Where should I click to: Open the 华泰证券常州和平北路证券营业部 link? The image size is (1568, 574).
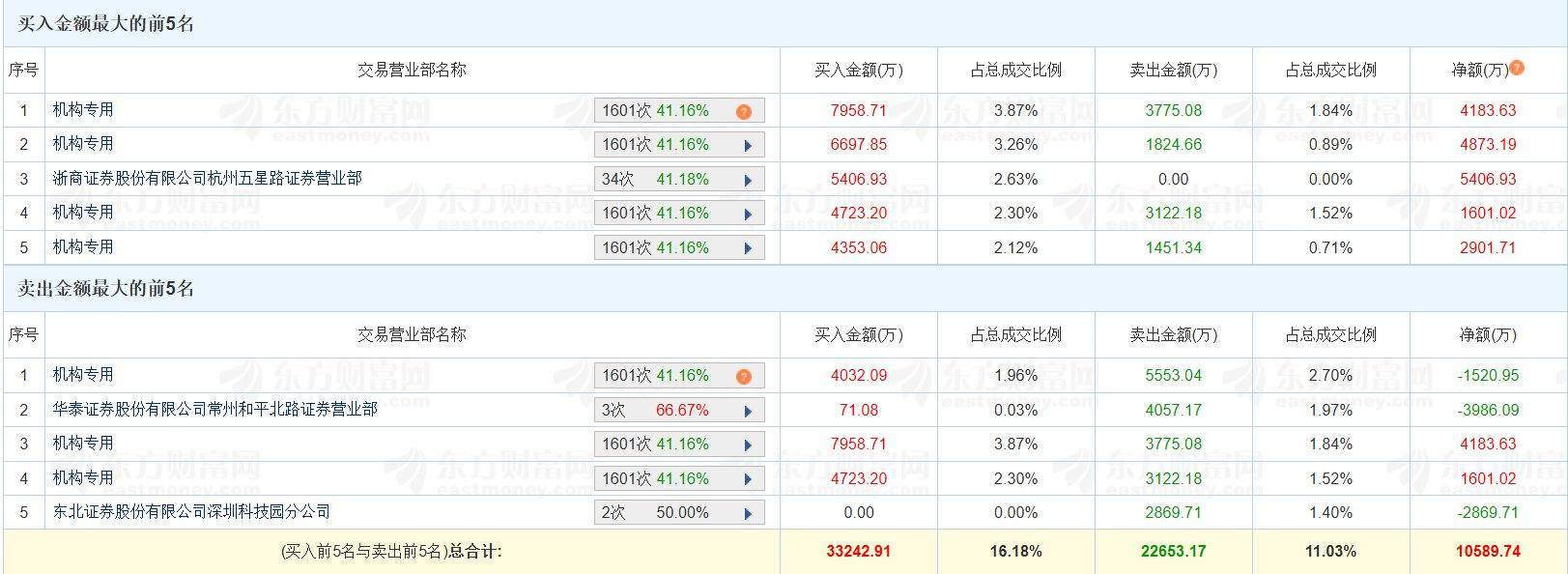[x=214, y=410]
